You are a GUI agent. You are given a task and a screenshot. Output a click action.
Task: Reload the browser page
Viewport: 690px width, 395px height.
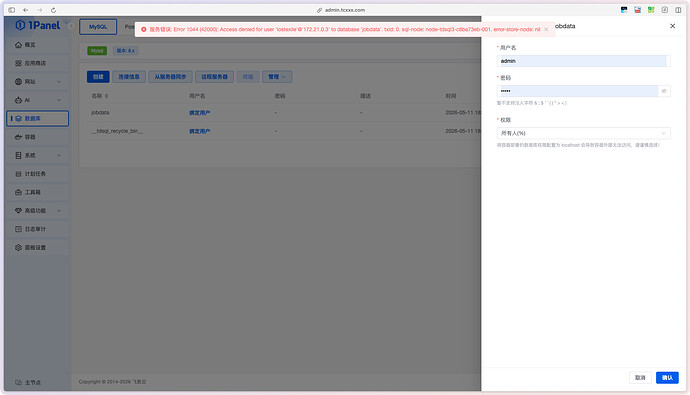(x=53, y=10)
